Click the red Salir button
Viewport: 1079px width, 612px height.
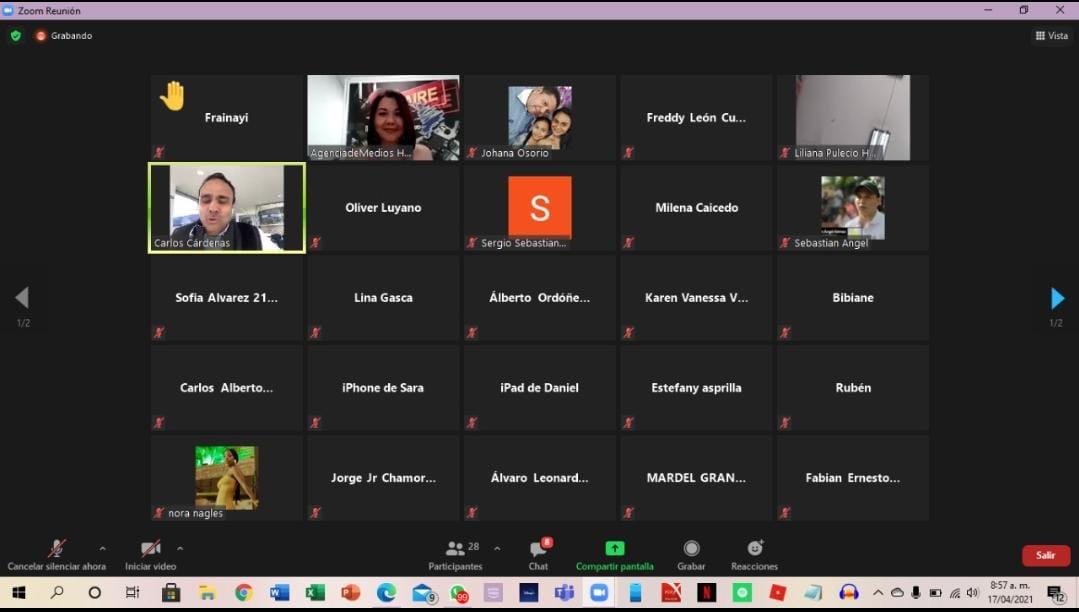(1045, 555)
